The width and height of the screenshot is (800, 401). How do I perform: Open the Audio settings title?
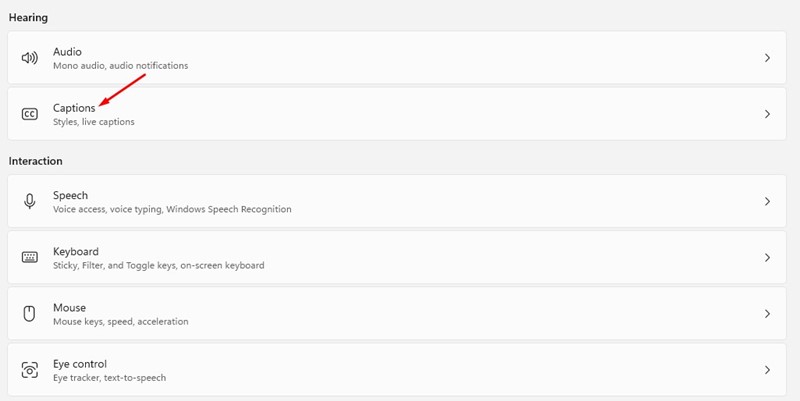[x=67, y=52]
